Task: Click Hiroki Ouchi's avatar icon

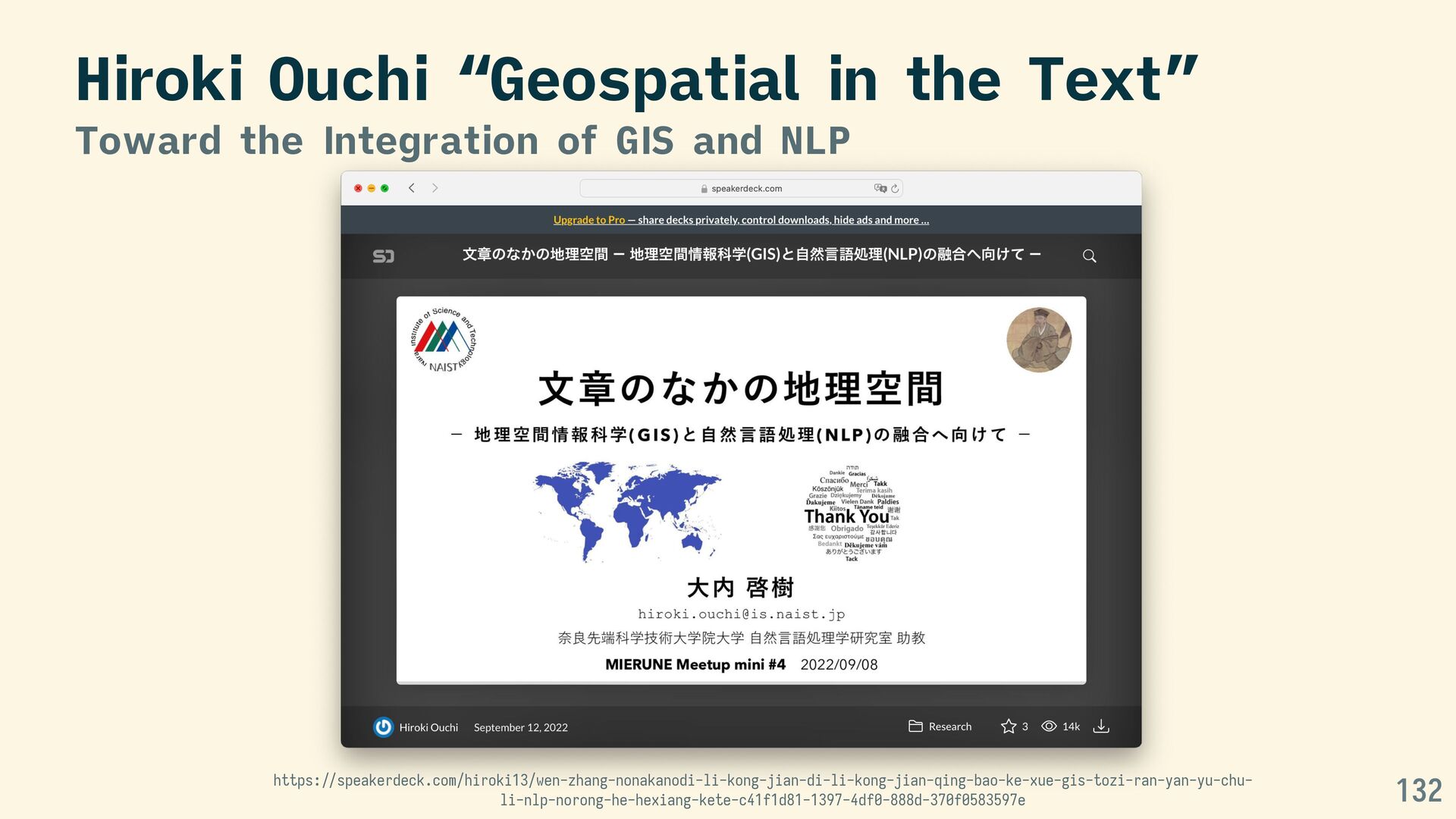Action: coord(383,727)
